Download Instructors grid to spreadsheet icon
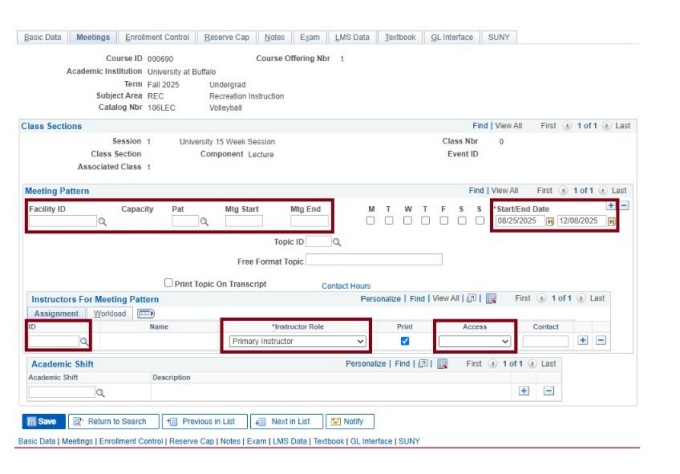680x474 pixels. tap(491, 298)
